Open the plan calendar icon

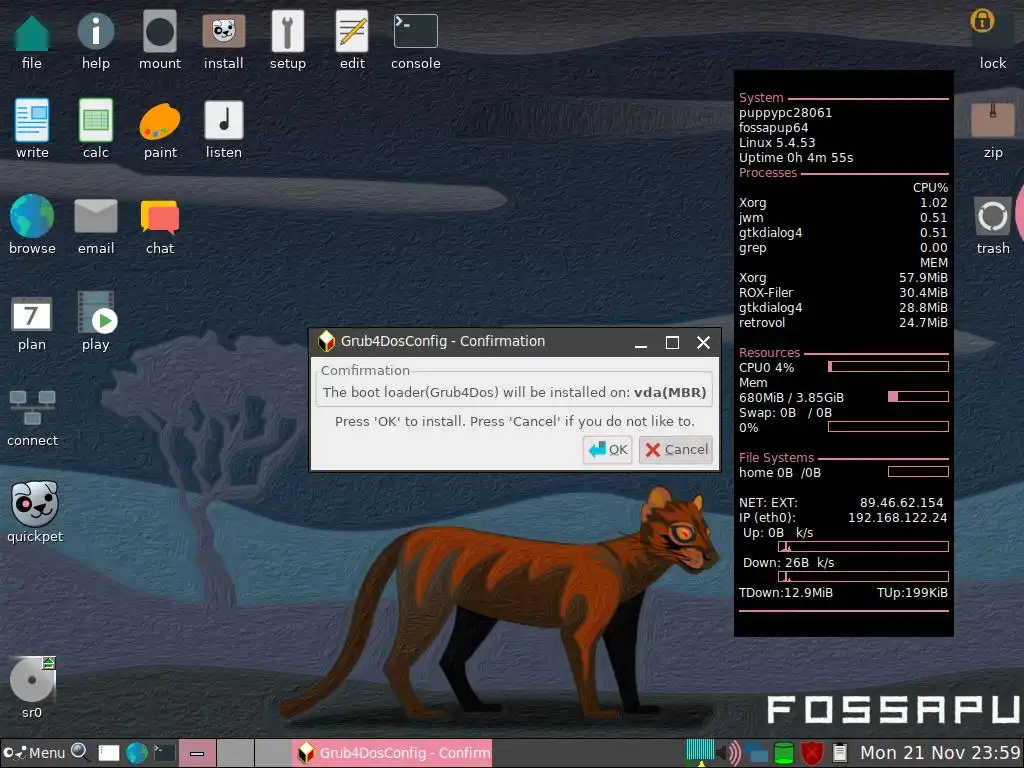point(31,313)
